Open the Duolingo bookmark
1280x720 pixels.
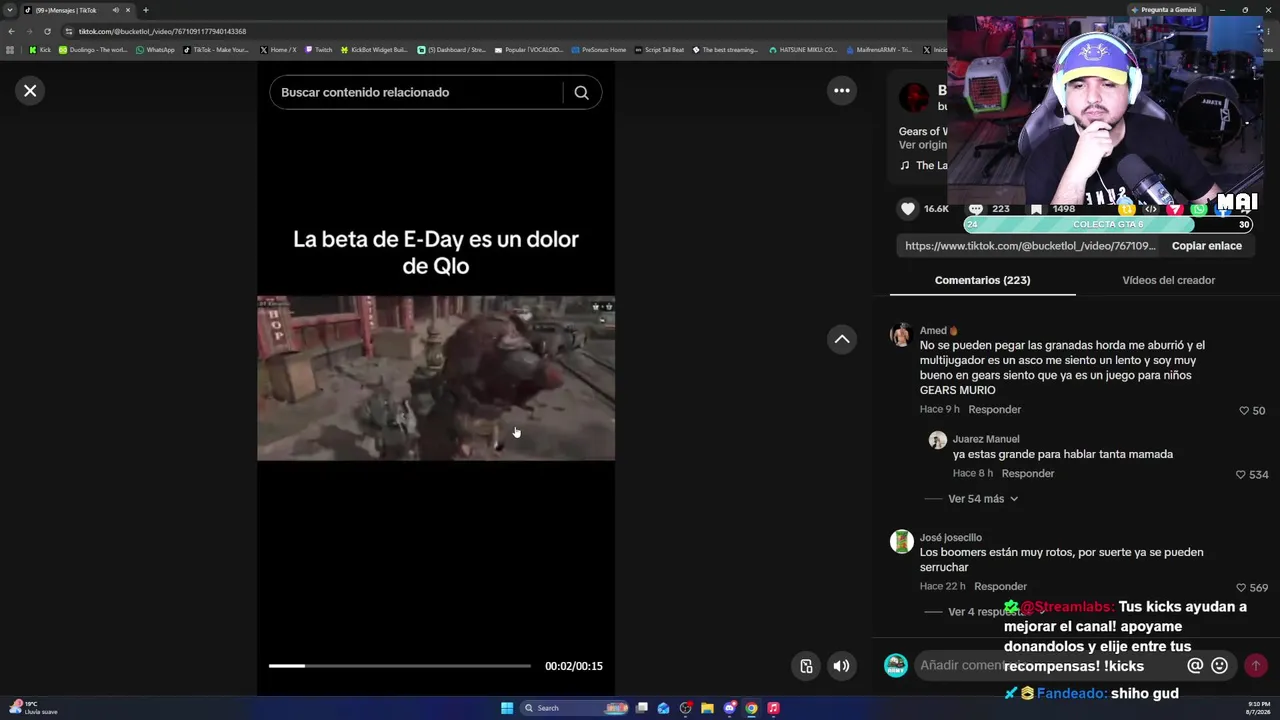93,50
